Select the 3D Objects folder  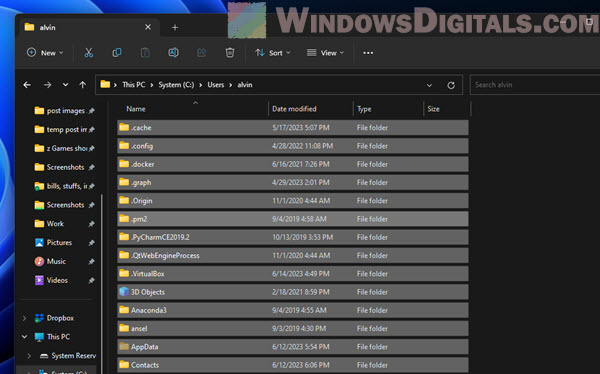(x=293, y=292)
